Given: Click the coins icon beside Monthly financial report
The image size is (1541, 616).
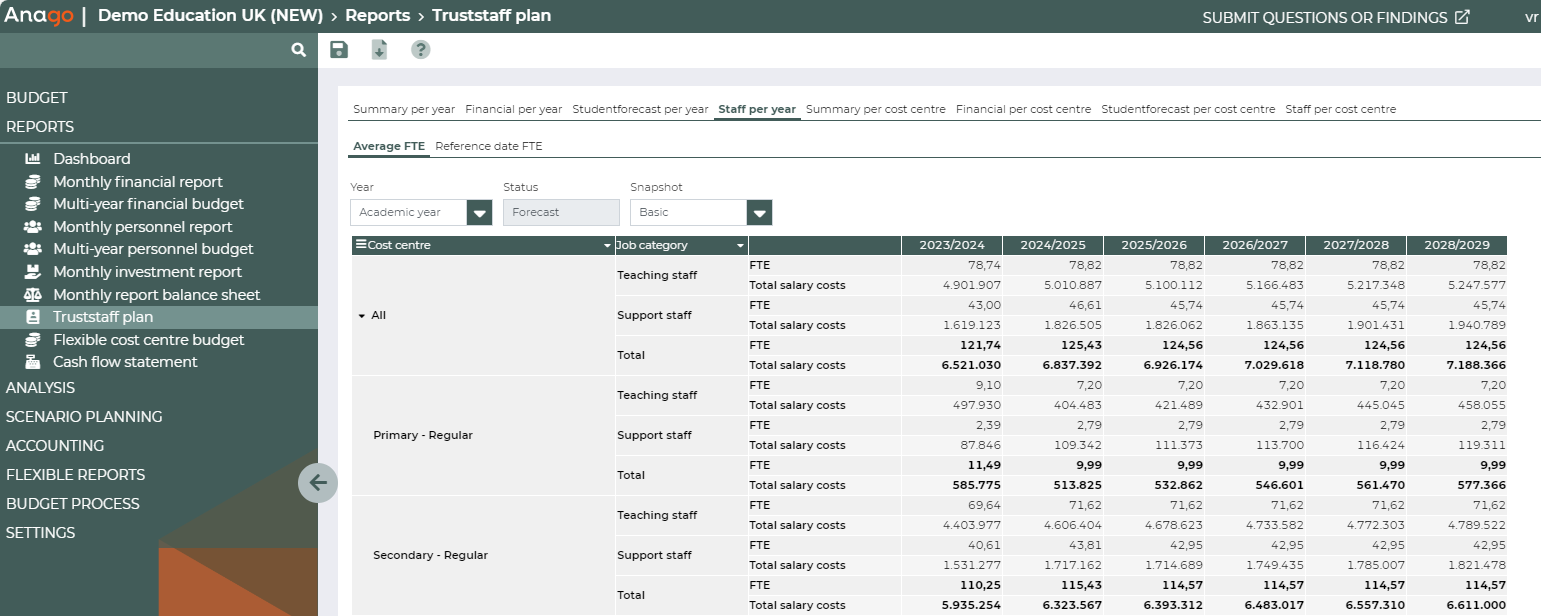Looking at the screenshot, I should pos(33,182).
